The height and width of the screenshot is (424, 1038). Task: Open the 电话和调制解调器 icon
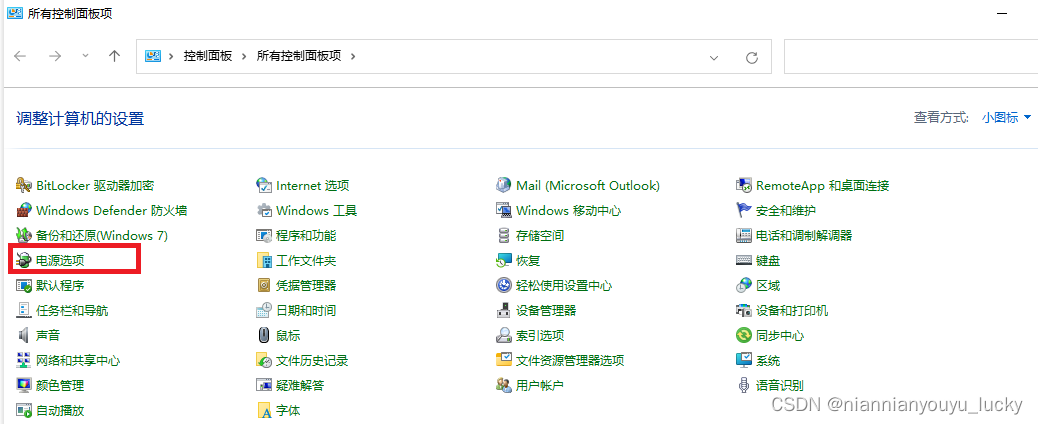click(744, 235)
